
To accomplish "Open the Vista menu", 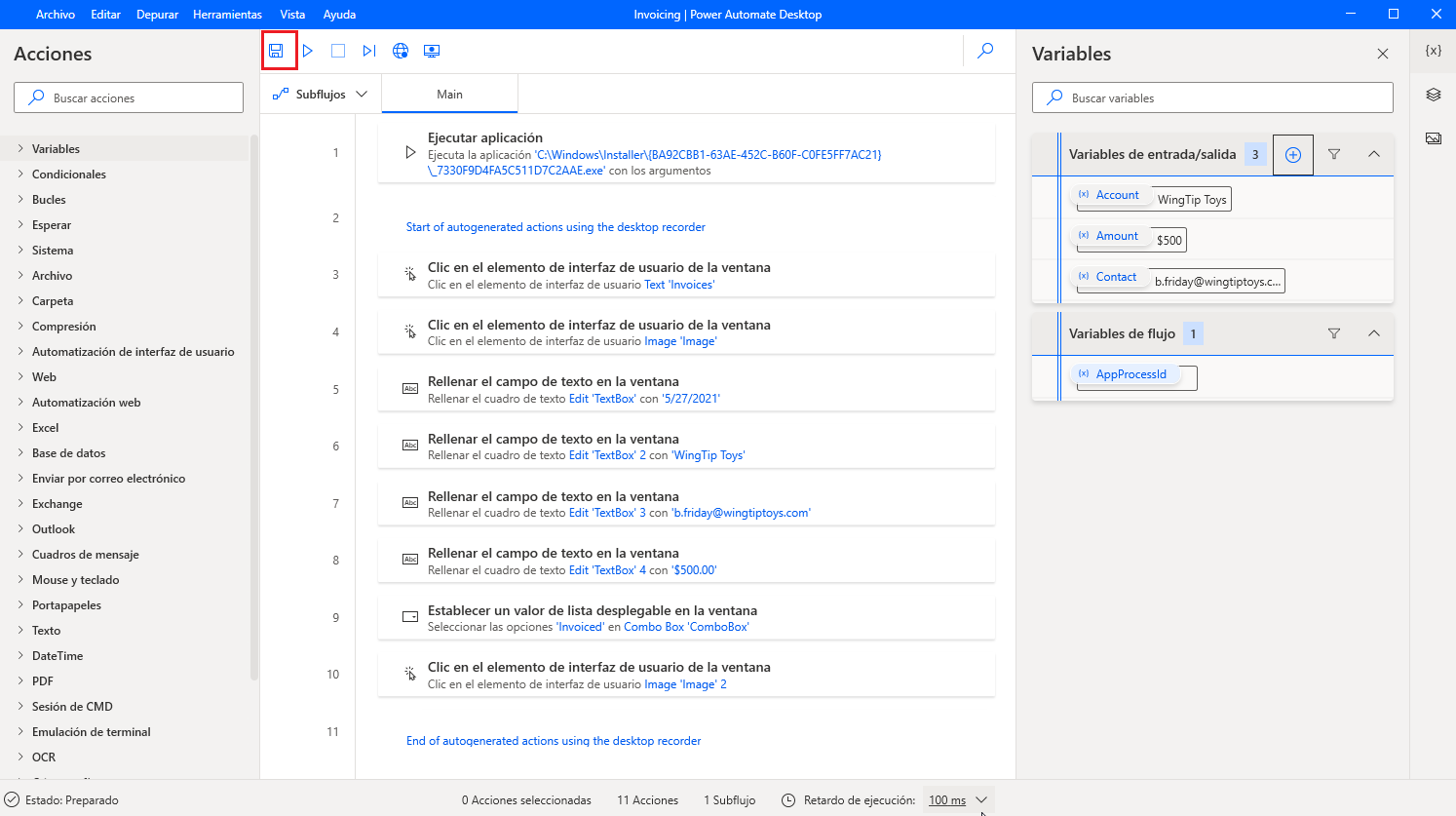I will pos(292,15).
